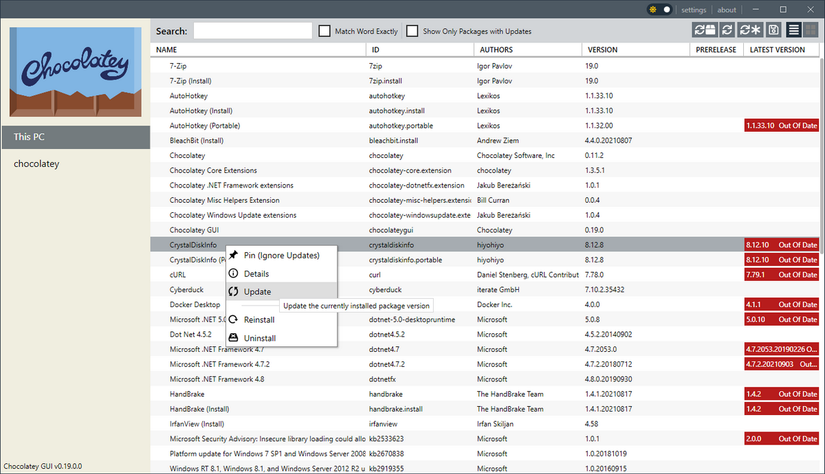Click the refresh packages icon in the toolbar
The height and width of the screenshot is (474, 825).
726,31
